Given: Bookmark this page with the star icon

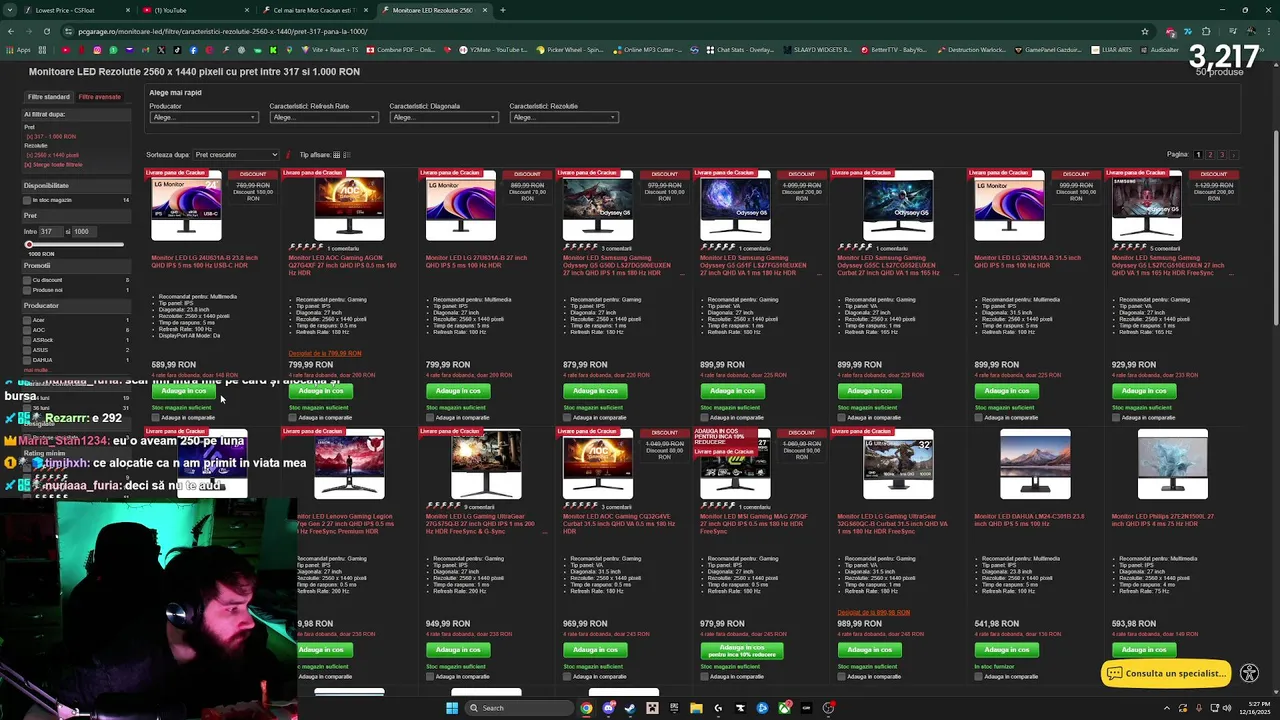Looking at the screenshot, I should pyautogui.click(x=1145, y=31).
